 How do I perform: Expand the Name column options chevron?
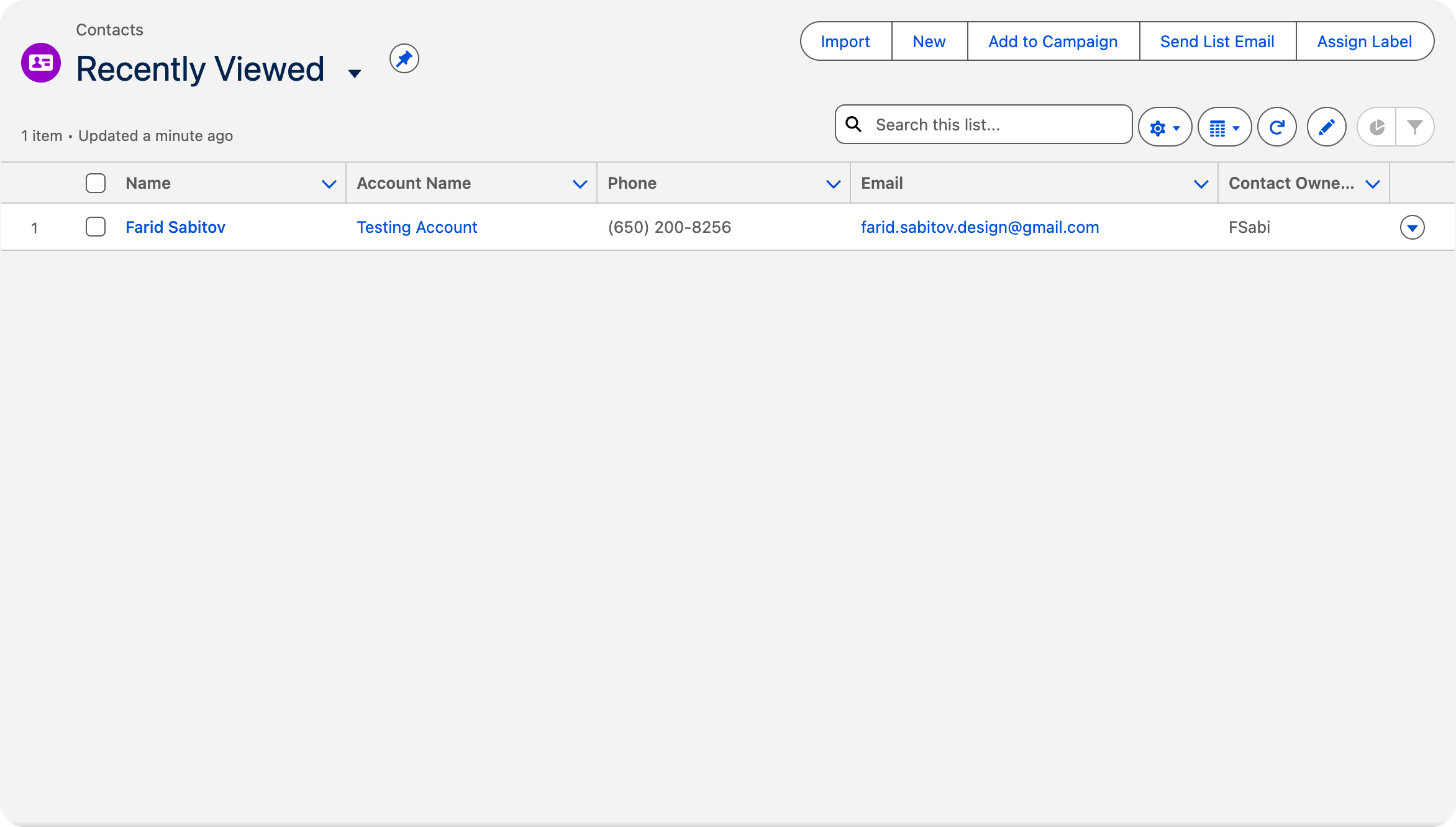(x=329, y=184)
